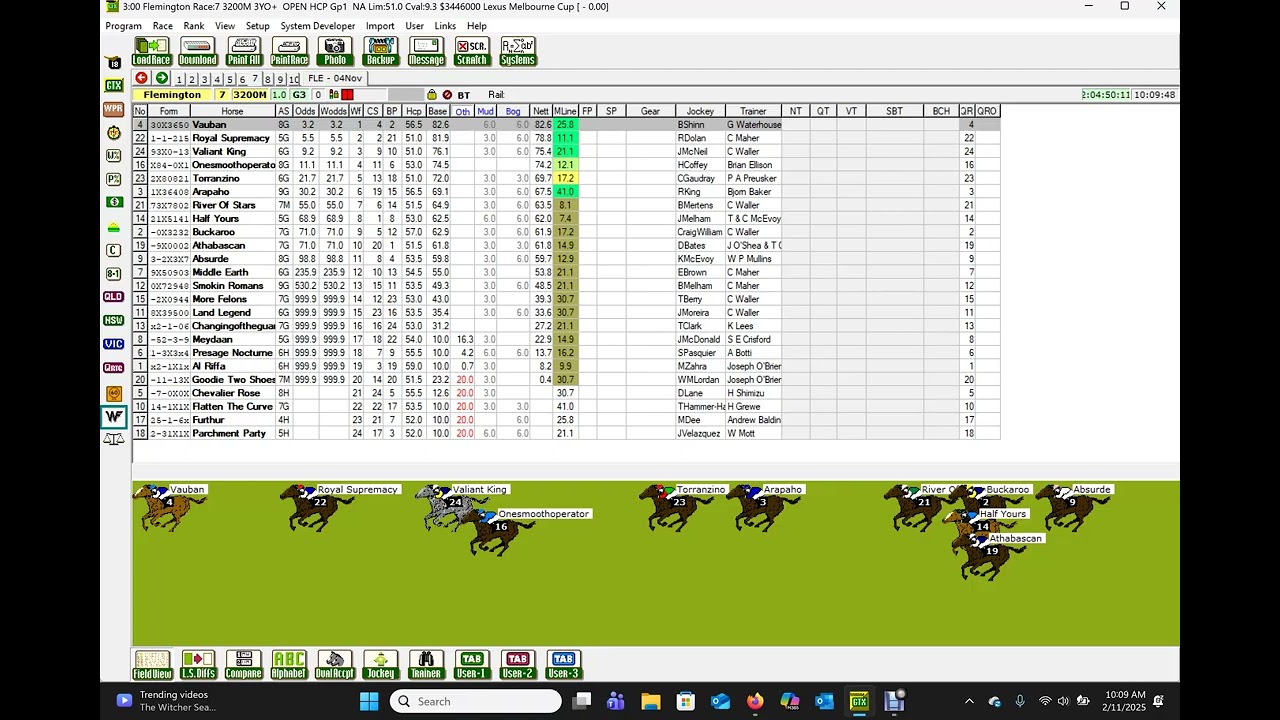The height and width of the screenshot is (720, 1280).
Task: Click the Compare bottom icon
Action: (244, 665)
